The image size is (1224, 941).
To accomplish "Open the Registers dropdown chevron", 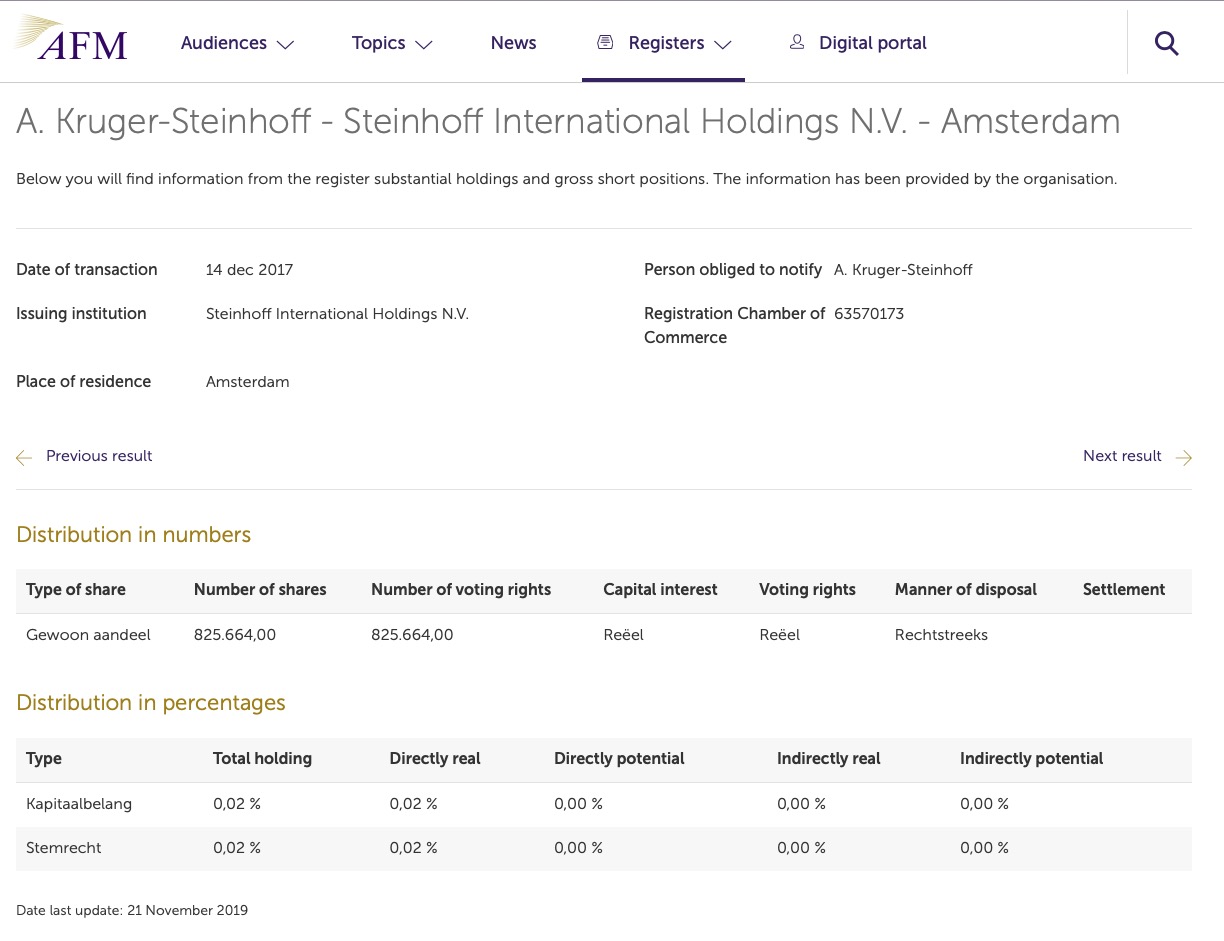I will click(723, 45).
